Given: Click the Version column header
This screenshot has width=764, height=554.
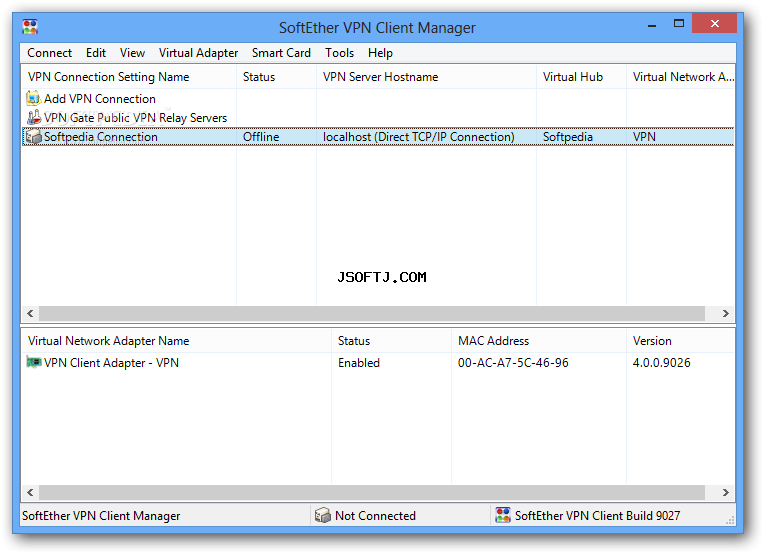Looking at the screenshot, I should point(681,341).
